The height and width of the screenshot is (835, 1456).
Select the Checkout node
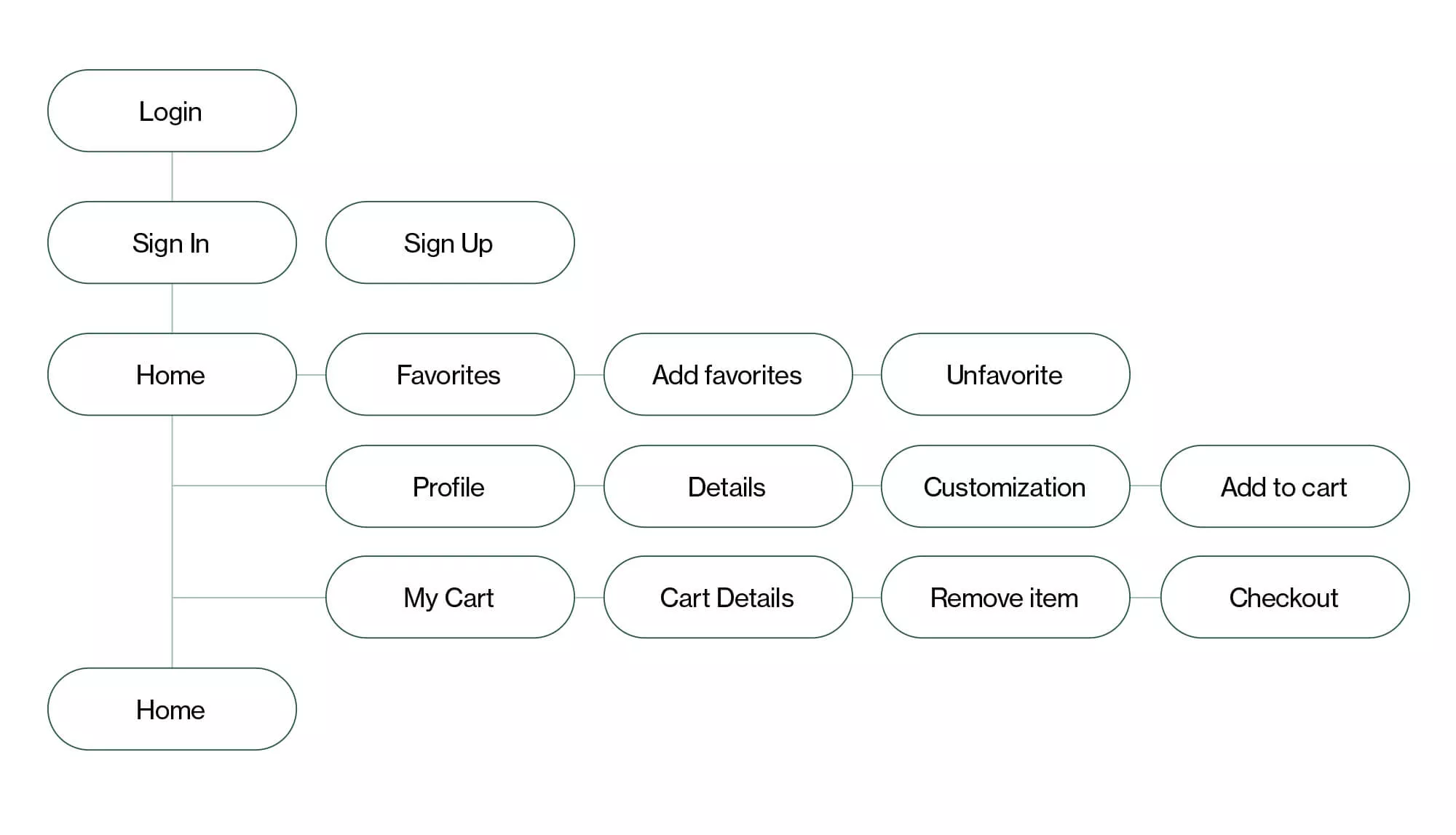(1285, 598)
